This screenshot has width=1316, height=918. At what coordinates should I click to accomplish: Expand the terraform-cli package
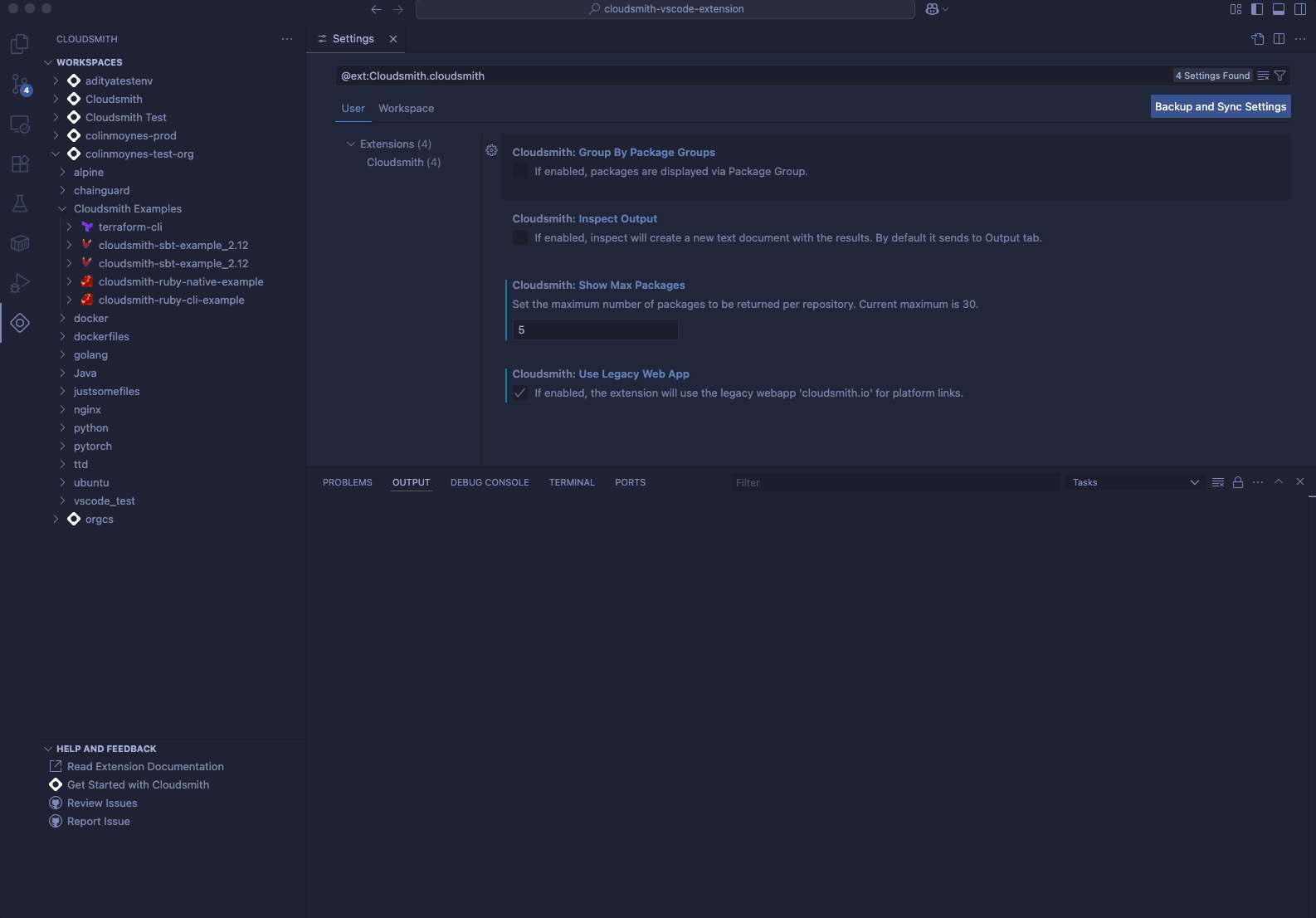[69, 227]
